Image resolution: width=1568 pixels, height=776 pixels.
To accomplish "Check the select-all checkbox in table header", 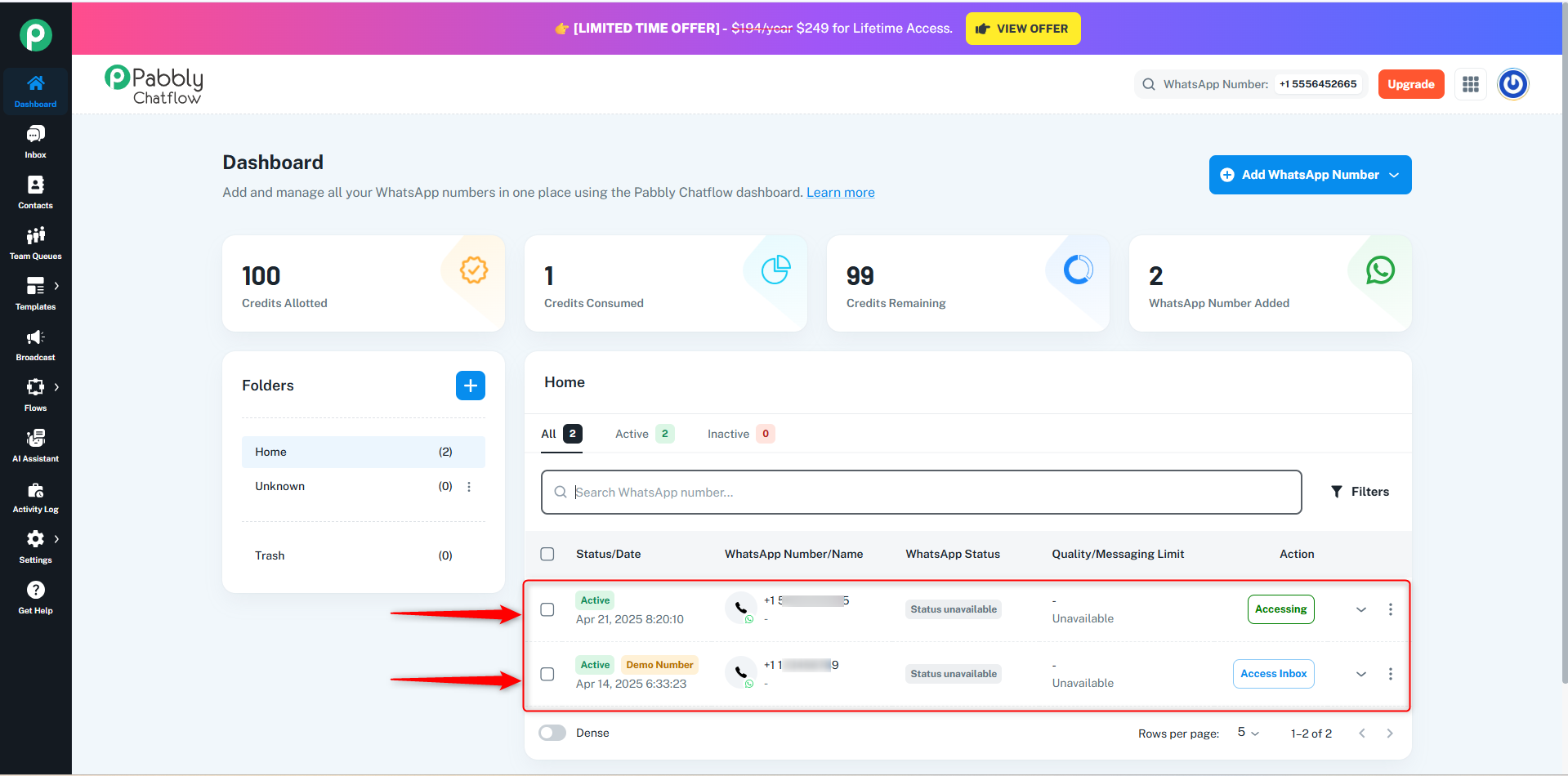I will (547, 554).
